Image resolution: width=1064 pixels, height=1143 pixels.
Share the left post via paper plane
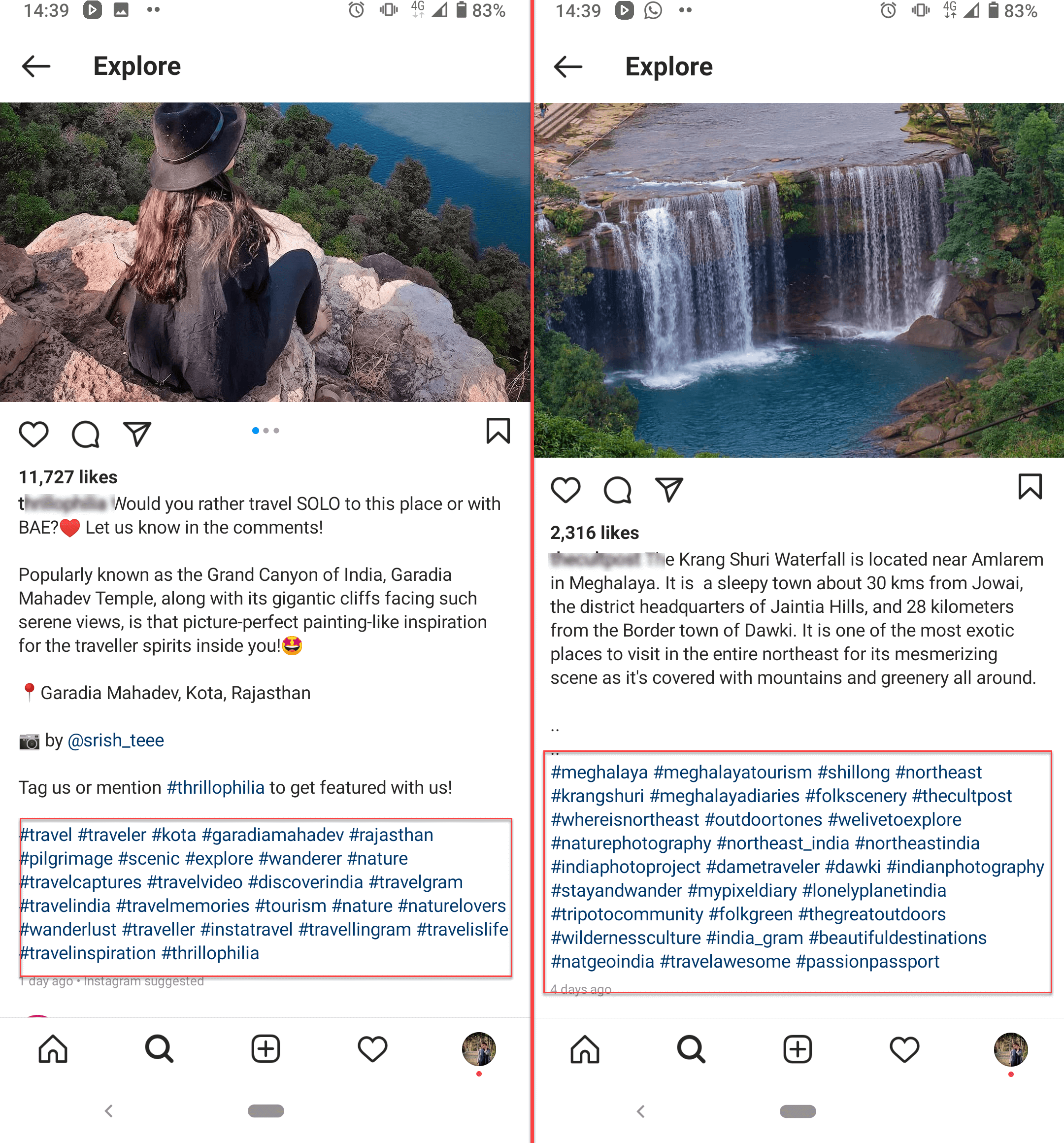coord(137,434)
